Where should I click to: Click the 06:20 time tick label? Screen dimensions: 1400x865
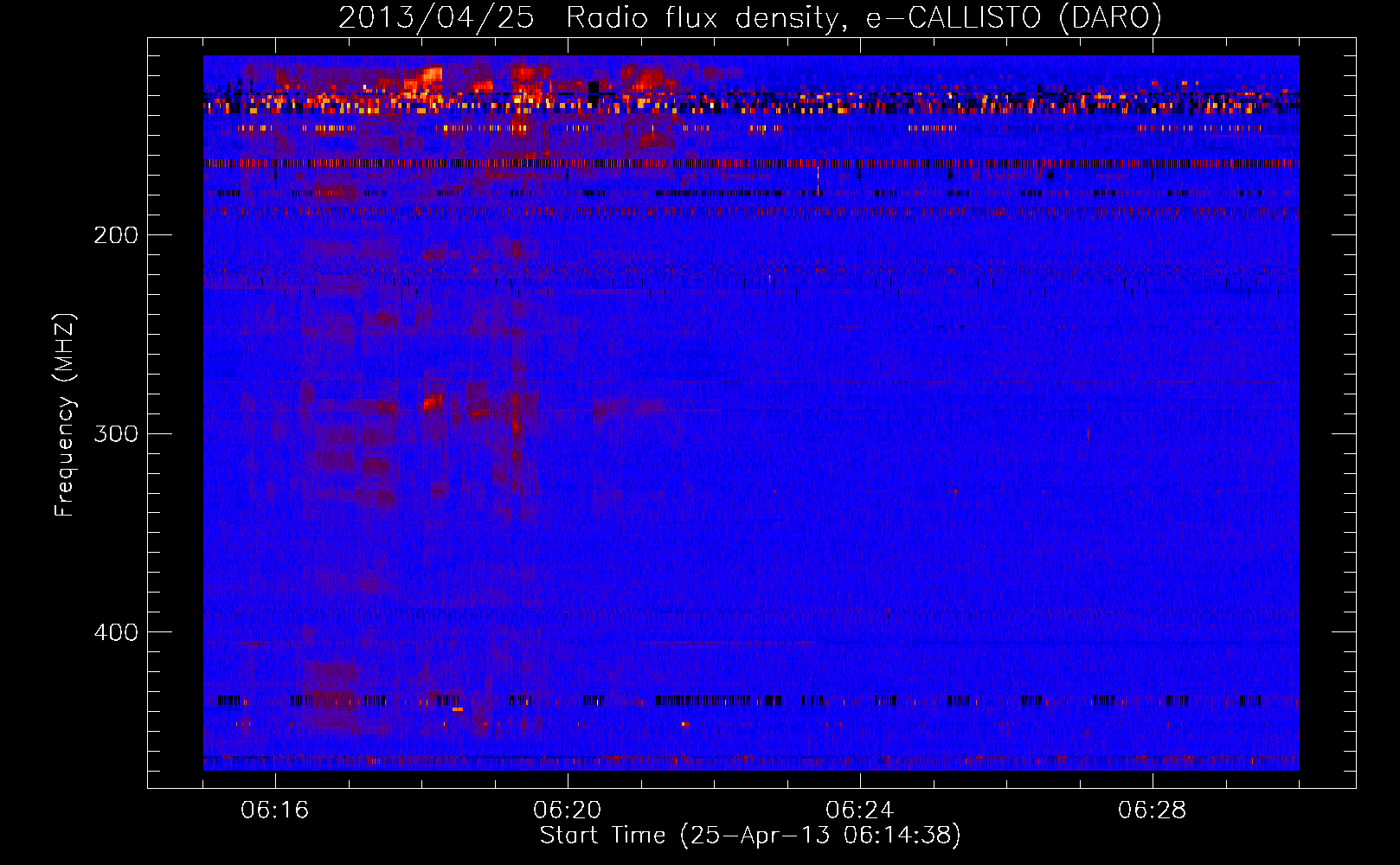pos(568,811)
